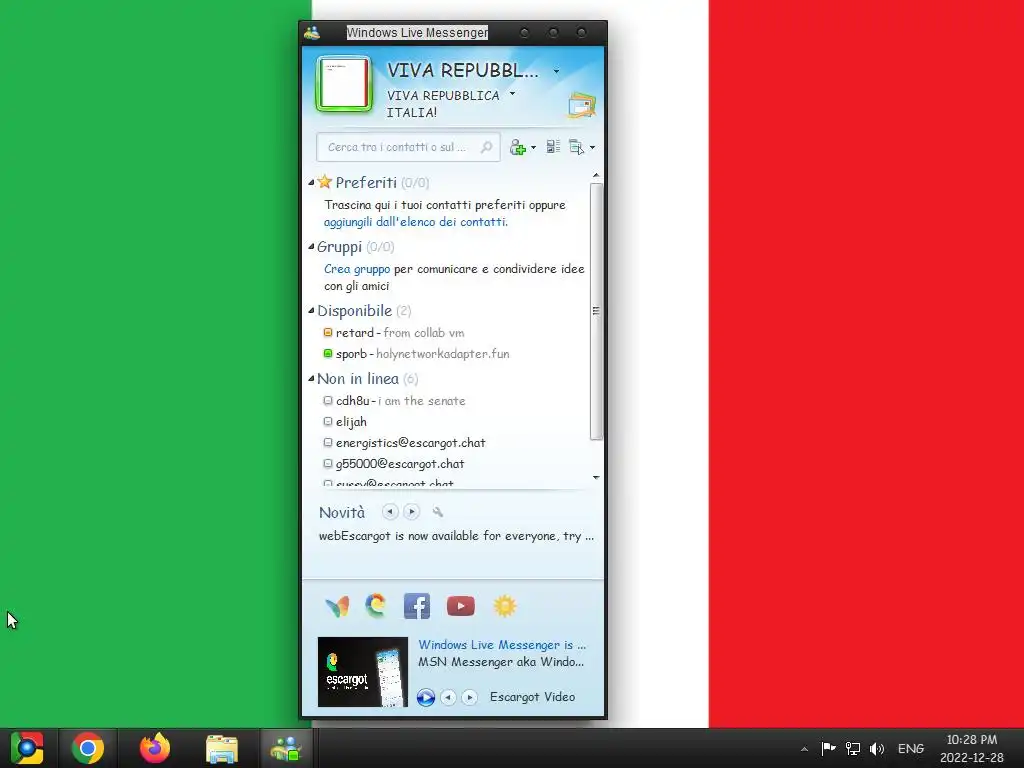This screenshot has height=768, width=1024.
Task: Show next Novità item
Action: click(411, 512)
